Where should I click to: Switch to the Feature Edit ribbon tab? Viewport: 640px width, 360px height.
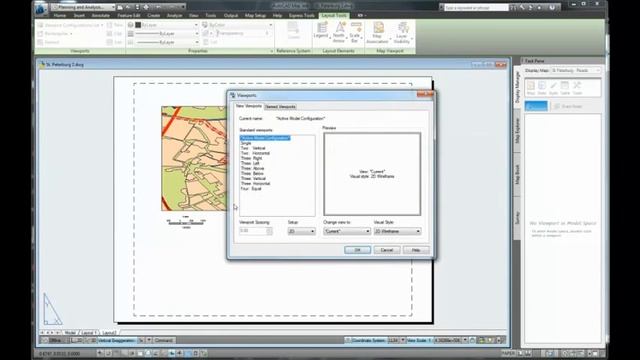tap(129, 16)
